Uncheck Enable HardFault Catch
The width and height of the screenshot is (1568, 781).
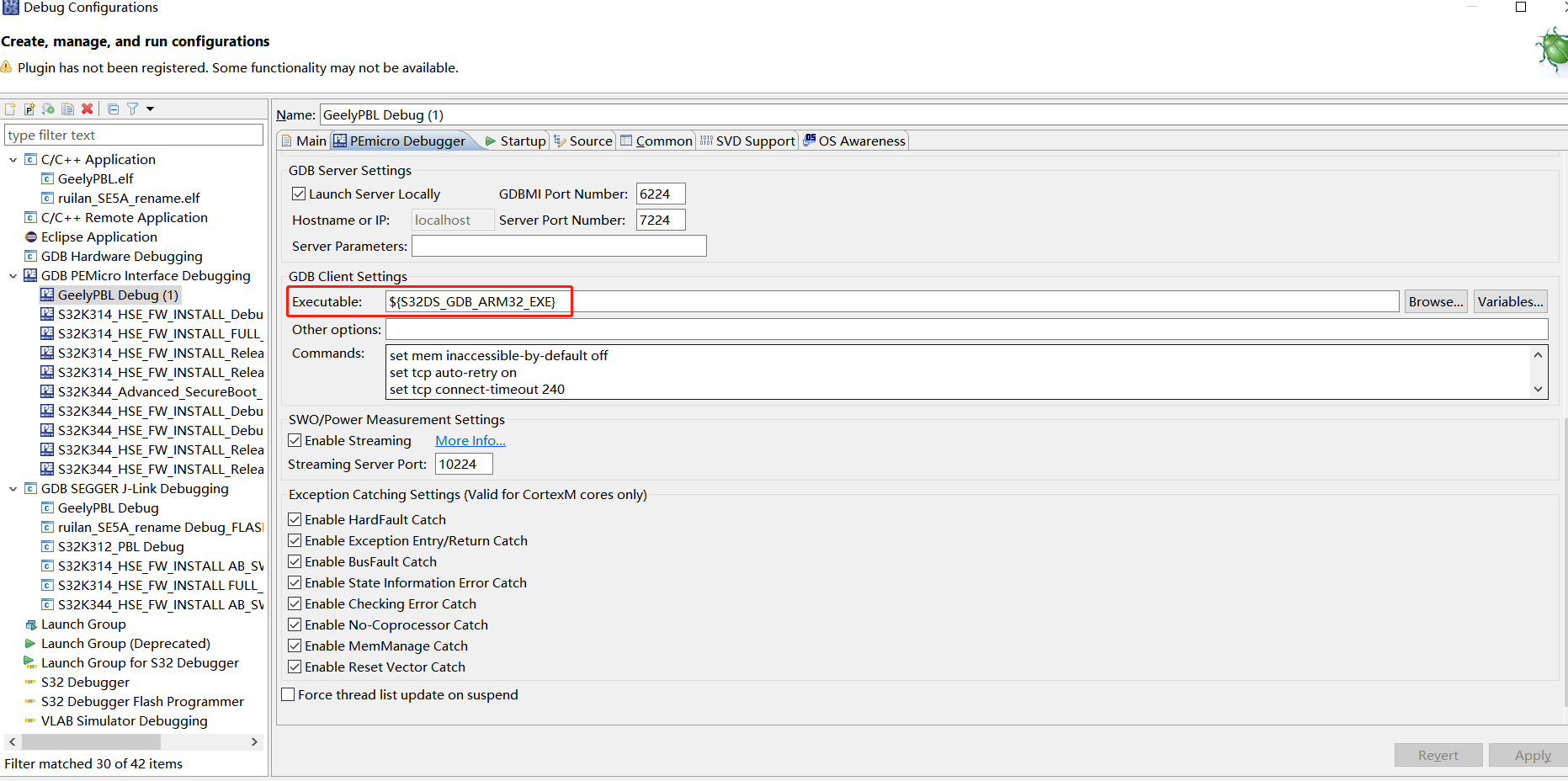click(294, 519)
